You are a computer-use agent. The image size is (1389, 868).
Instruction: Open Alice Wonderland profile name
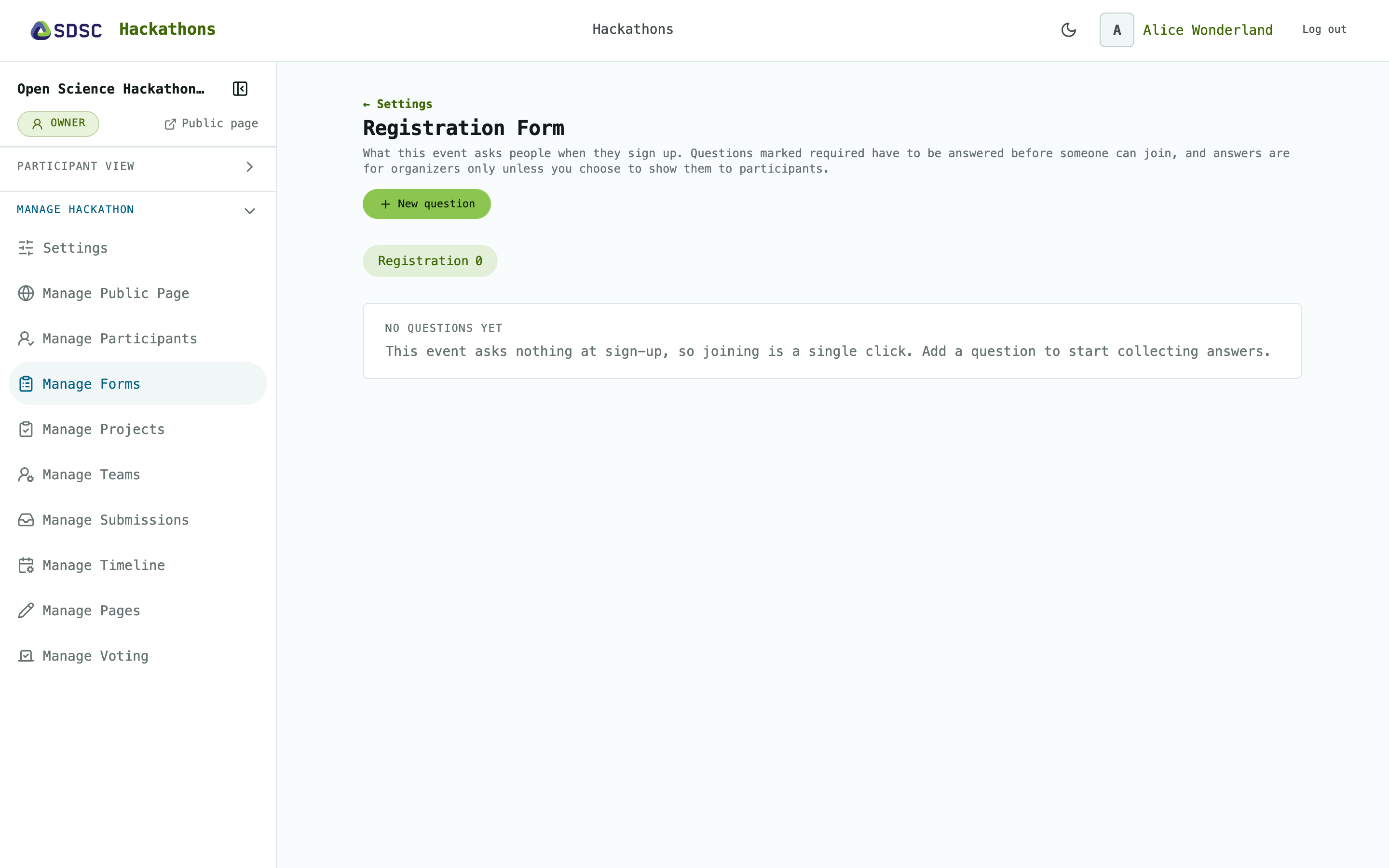[1208, 30]
